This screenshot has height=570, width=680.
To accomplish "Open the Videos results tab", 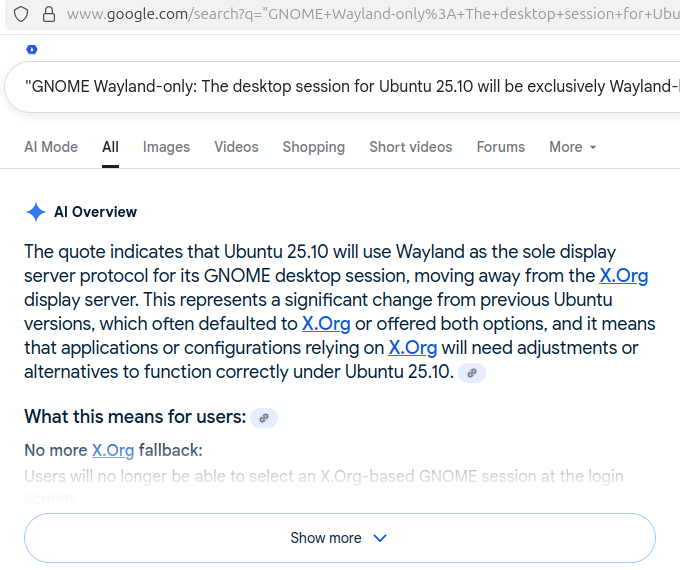I will coord(236,147).
